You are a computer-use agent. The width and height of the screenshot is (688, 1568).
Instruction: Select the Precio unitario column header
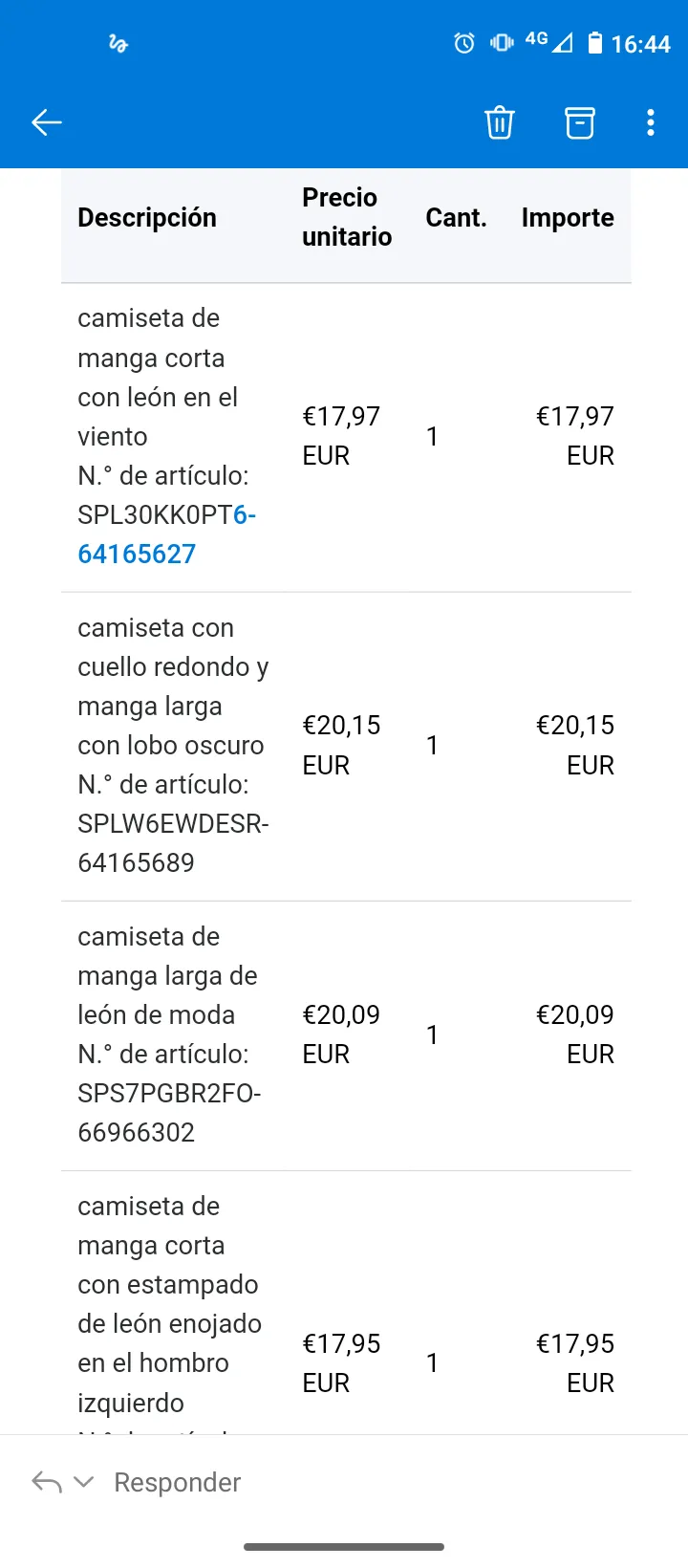[347, 217]
